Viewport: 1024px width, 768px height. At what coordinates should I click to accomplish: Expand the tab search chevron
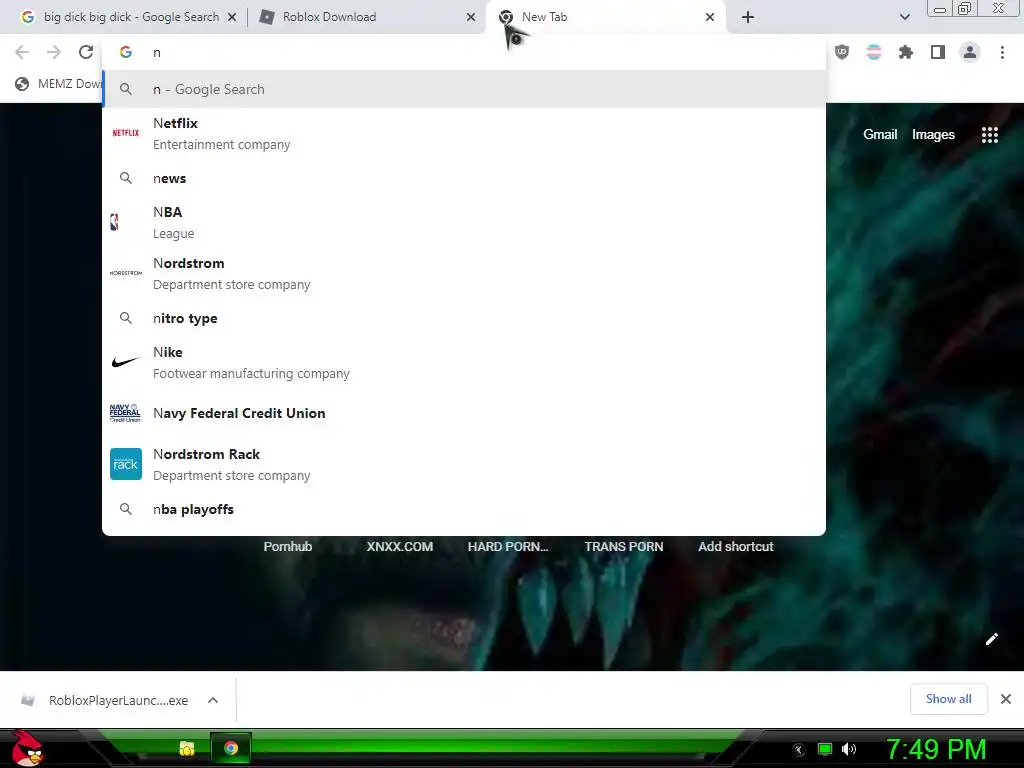click(x=904, y=17)
